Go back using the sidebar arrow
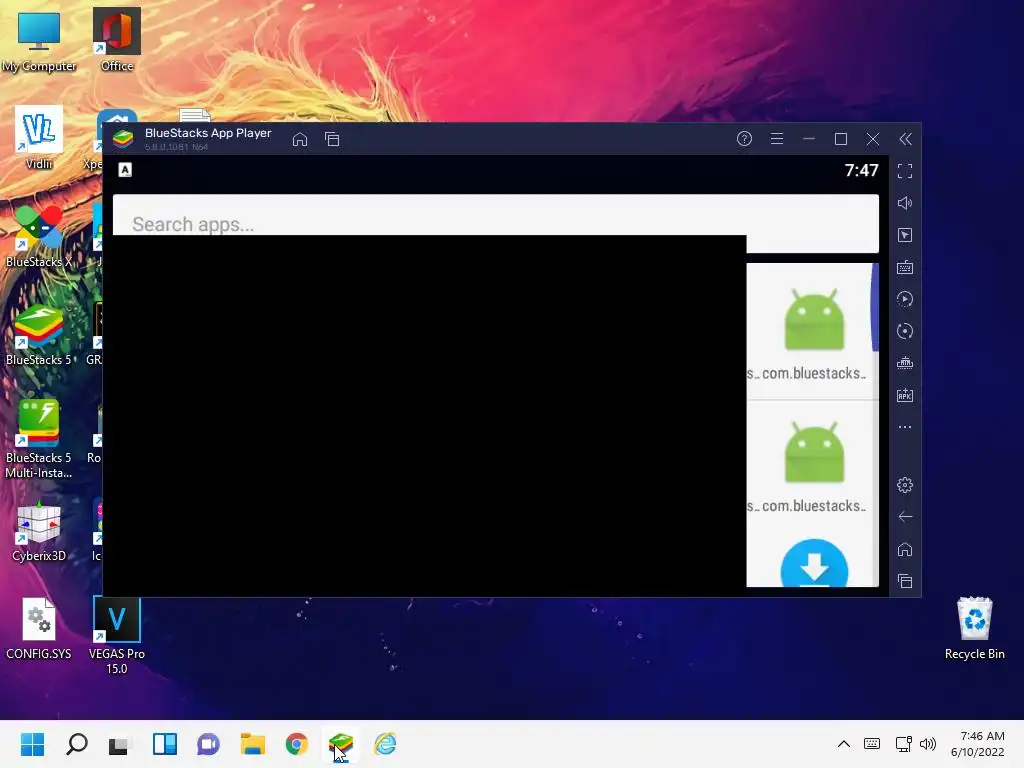 (x=905, y=517)
